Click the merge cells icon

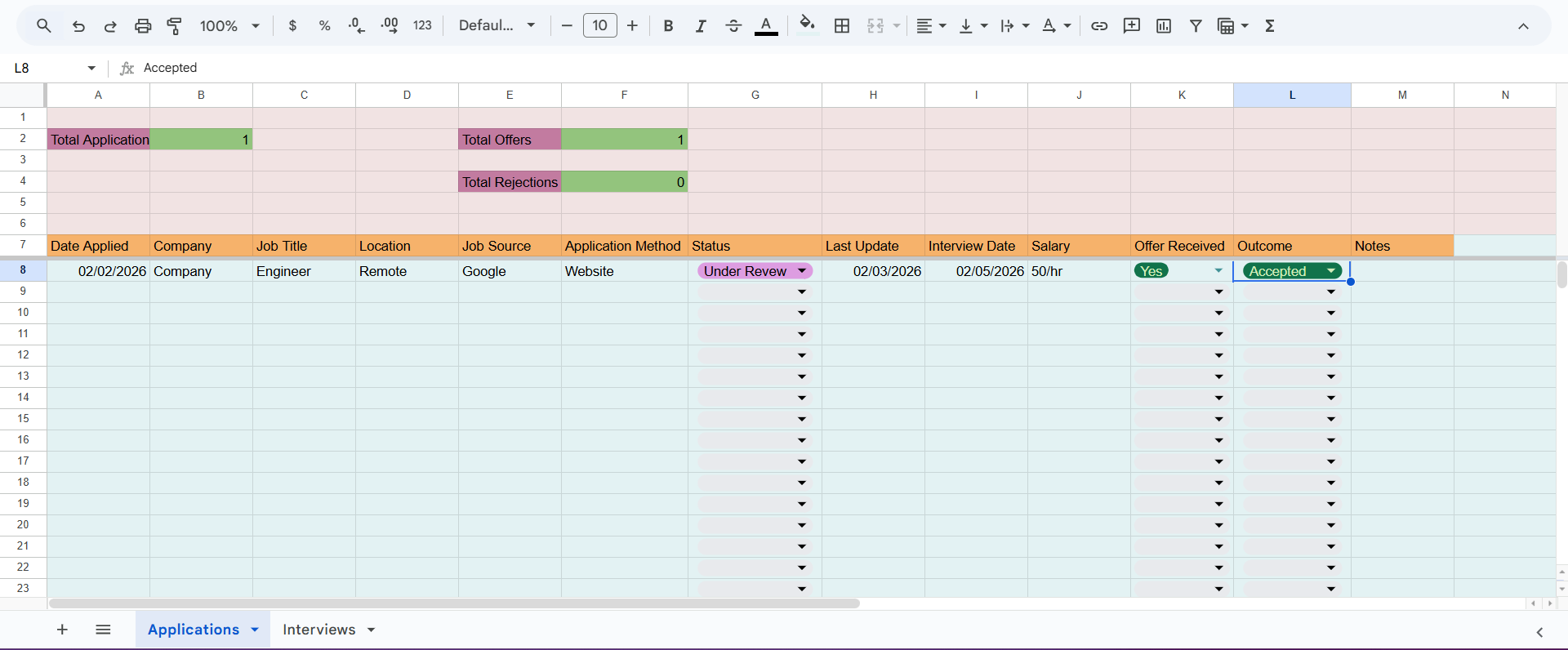(875, 26)
